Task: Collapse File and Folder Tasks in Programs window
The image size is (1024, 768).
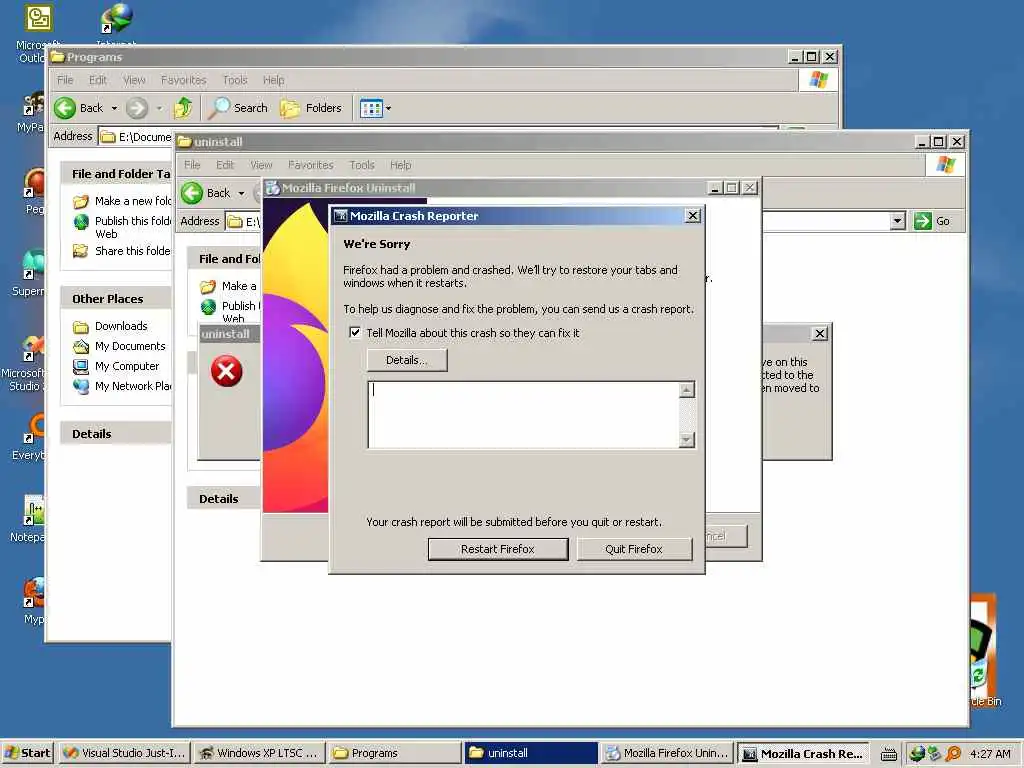Action: click(x=116, y=174)
